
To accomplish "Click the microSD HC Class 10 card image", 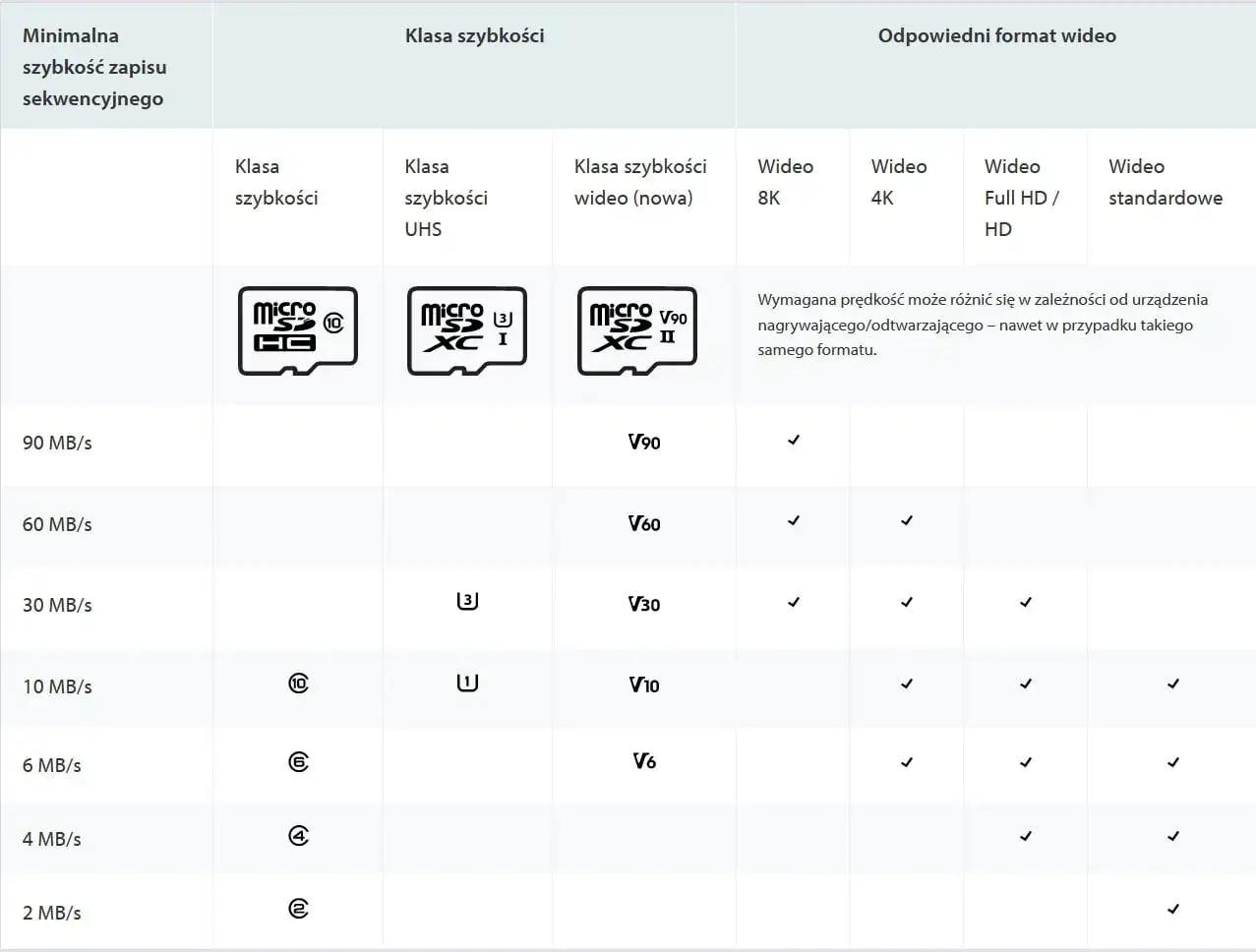I will pos(298,331).
